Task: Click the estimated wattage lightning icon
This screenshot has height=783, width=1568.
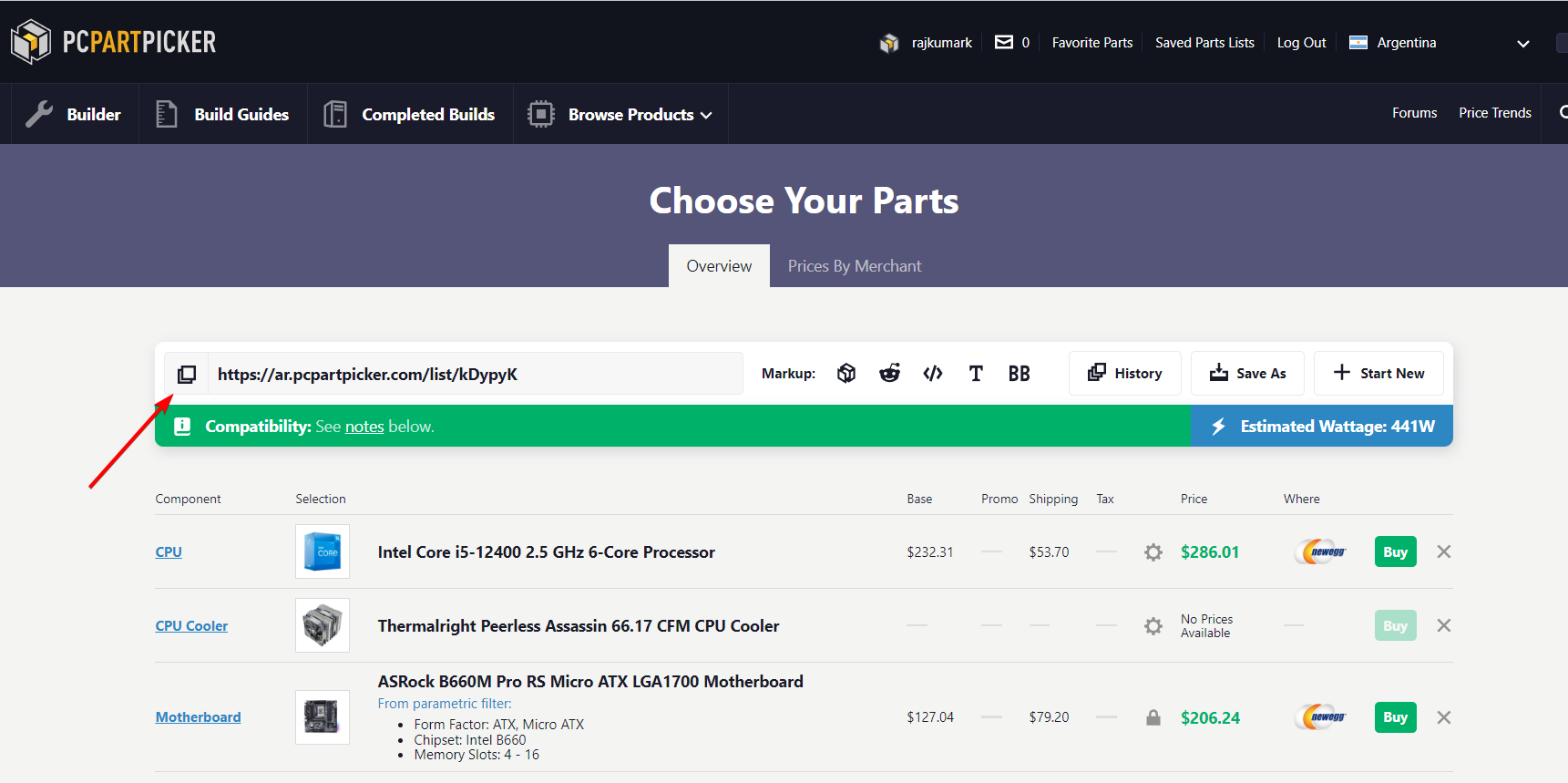Action: click(1218, 426)
